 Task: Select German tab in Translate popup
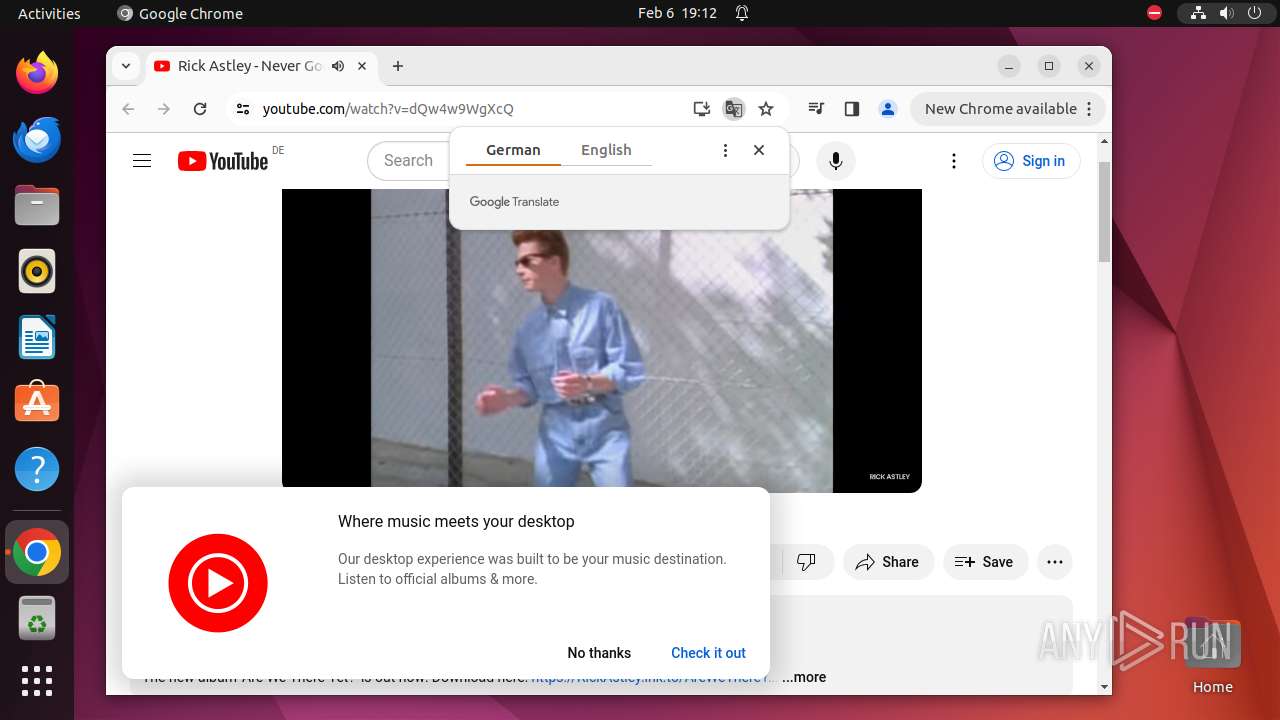[x=513, y=150]
